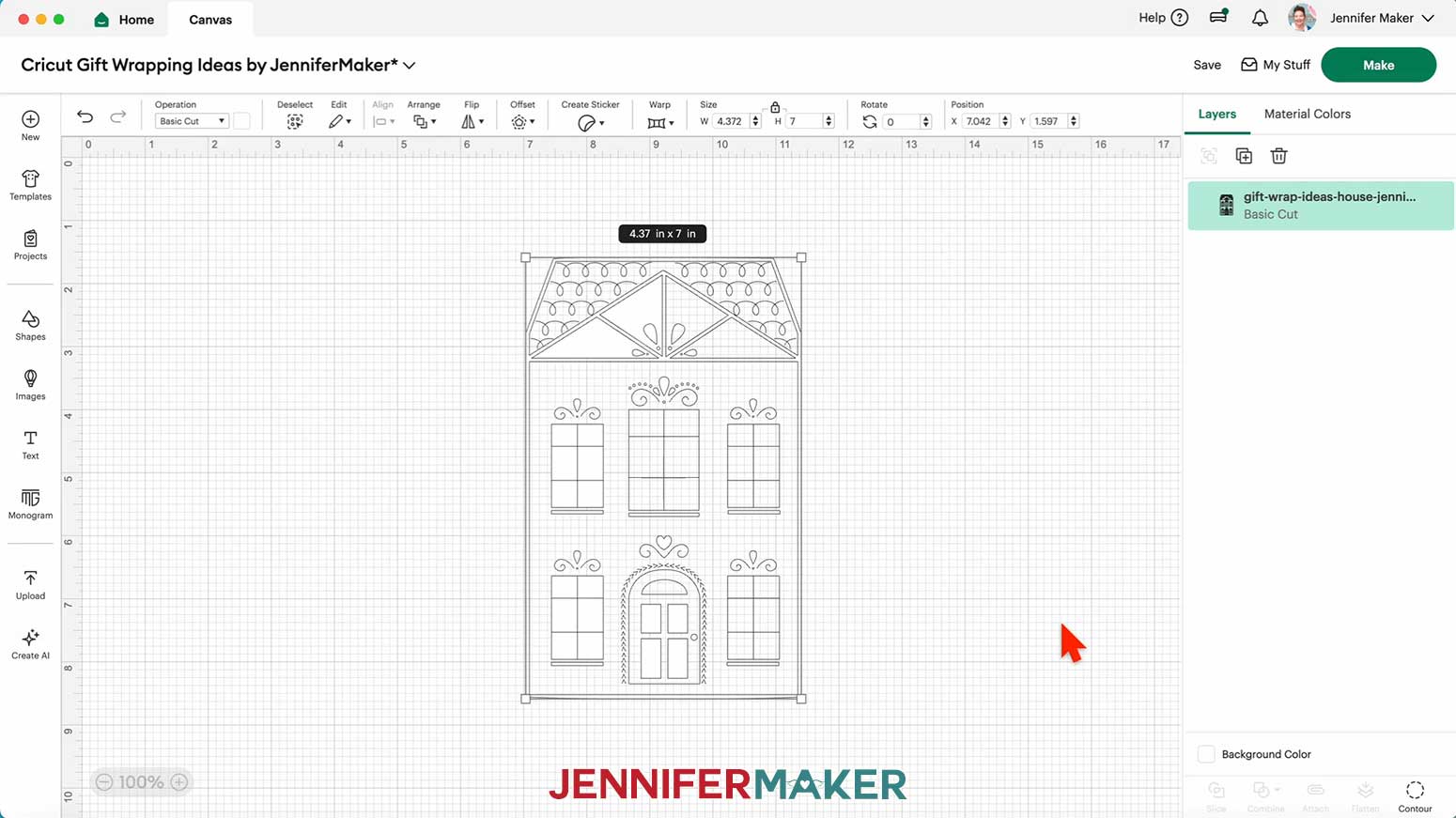Image resolution: width=1456 pixels, height=818 pixels.
Task: Expand the Flip dropdown
Action: (x=472, y=122)
